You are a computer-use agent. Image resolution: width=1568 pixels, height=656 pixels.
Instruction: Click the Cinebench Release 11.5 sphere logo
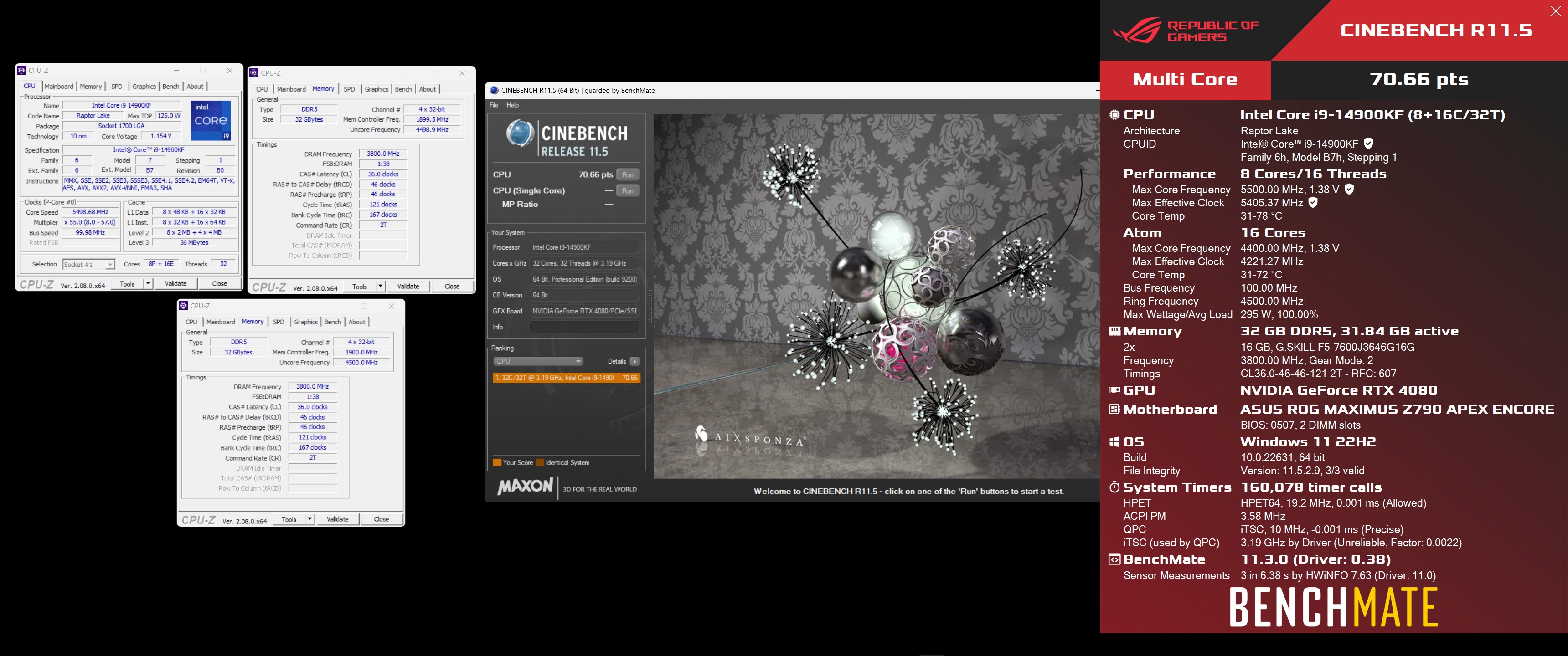tap(520, 133)
